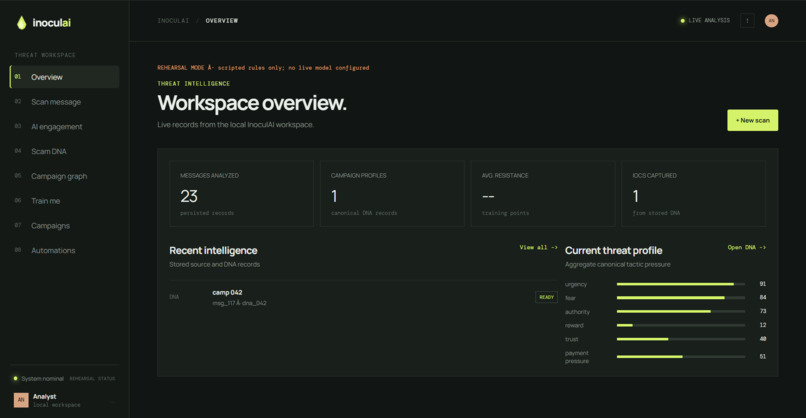Click the Avg. Resistance card
Viewport: 806px width, 418px height.
543,193
